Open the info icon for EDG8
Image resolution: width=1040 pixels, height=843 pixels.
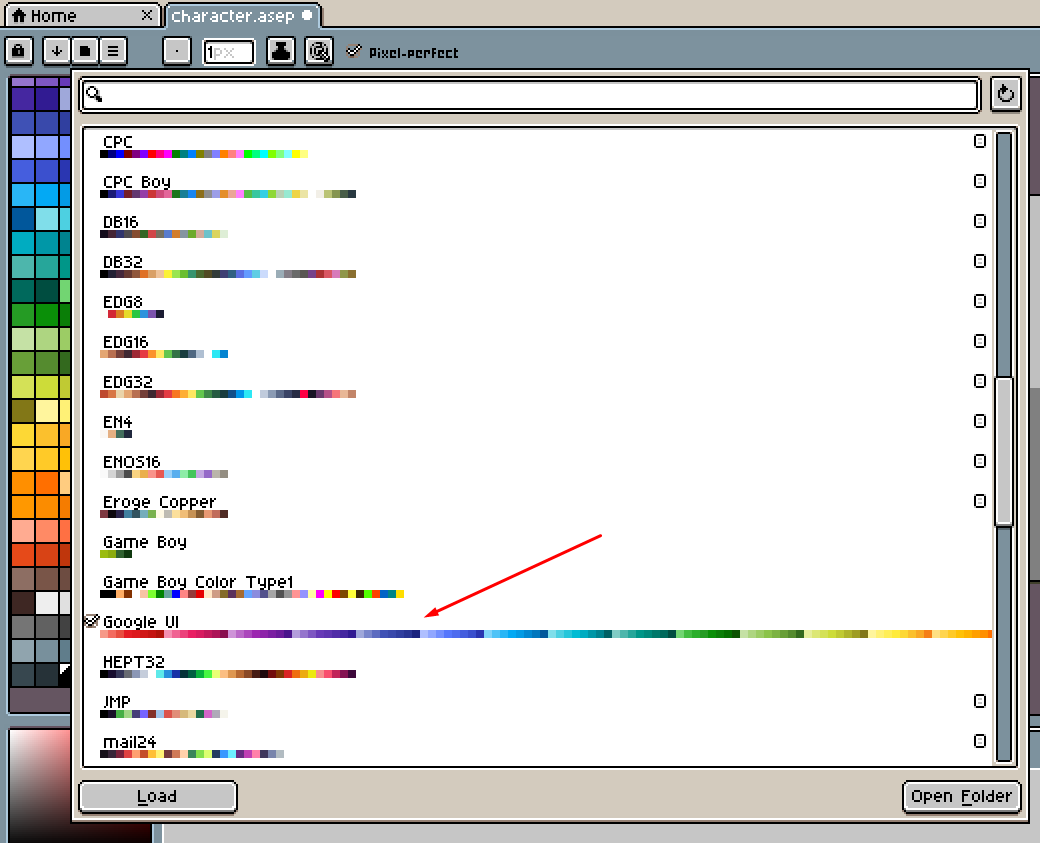[x=980, y=301]
